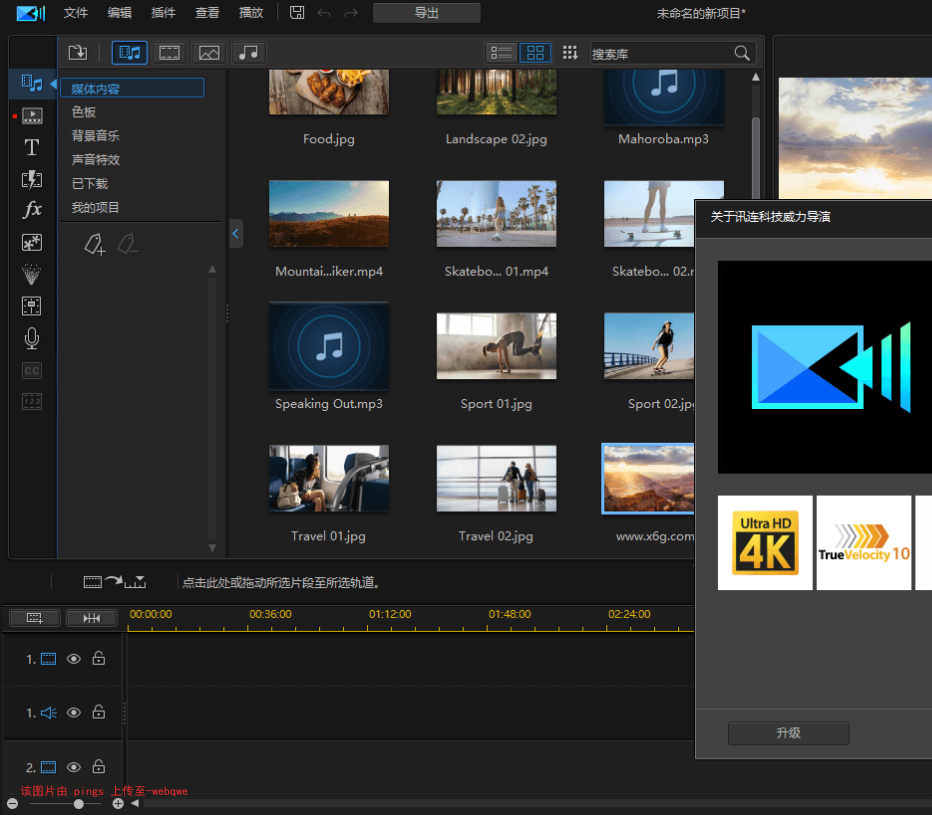The width and height of the screenshot is (932, 815).
Task: Filter library to show only images
Action: point(209,53)
